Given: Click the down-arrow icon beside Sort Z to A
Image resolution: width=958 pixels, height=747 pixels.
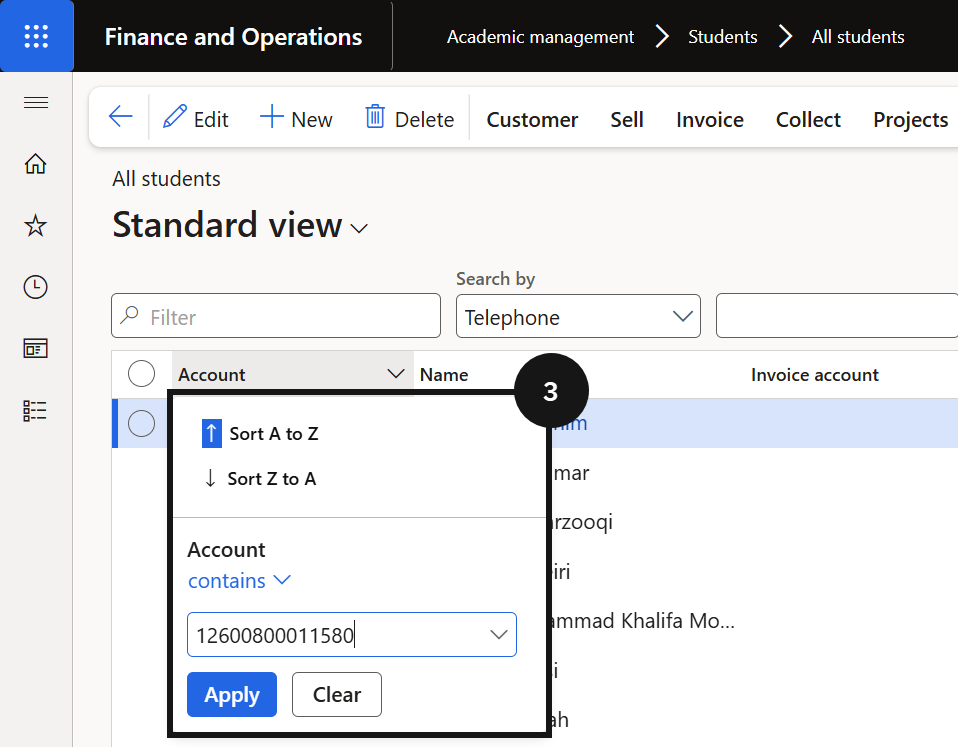Looking at the screenshot, I should pyautogui.click(x=210, y=478).
